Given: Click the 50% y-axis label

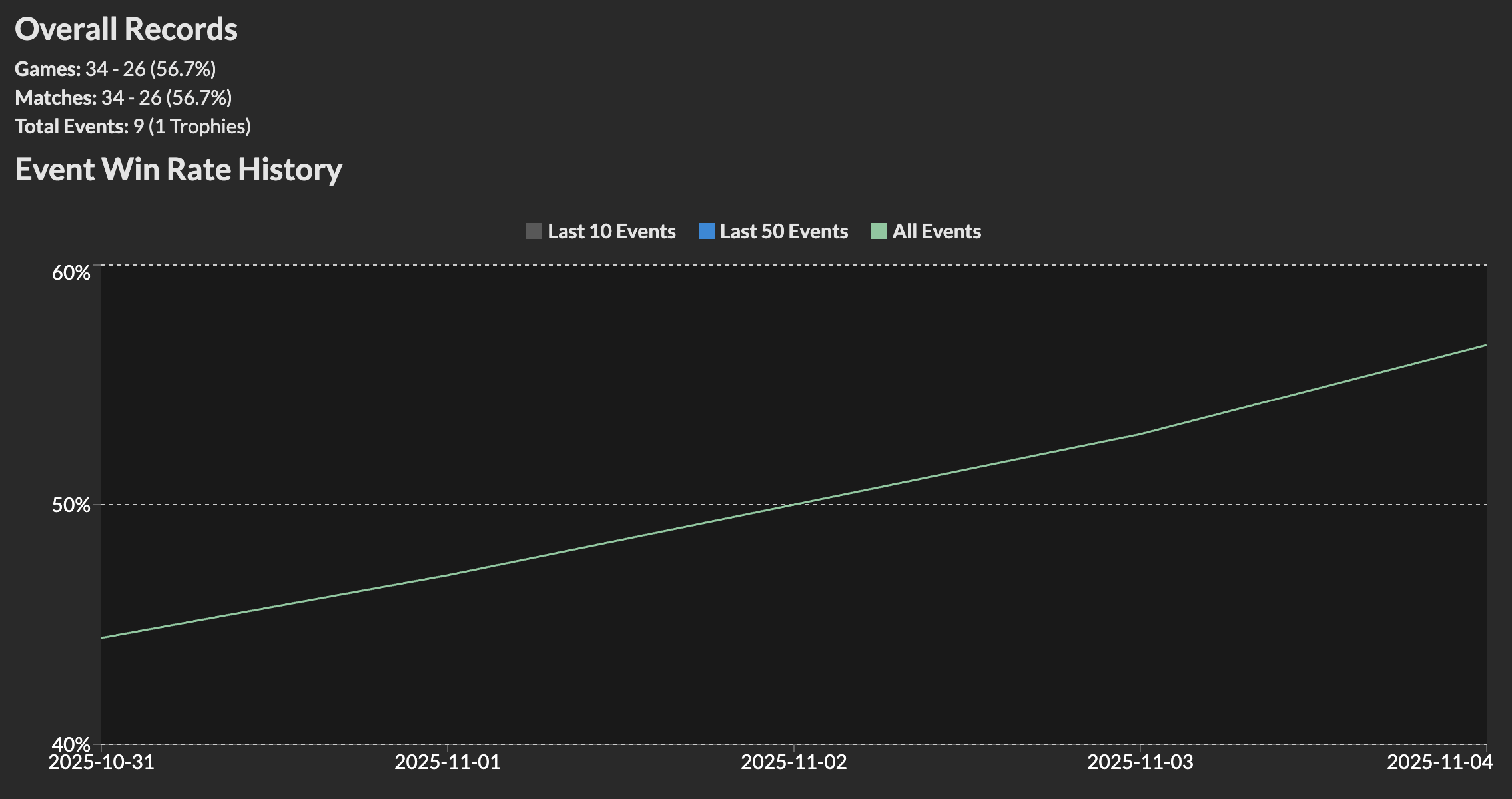Looking at the screenshot, I should (x=71, y=505).
